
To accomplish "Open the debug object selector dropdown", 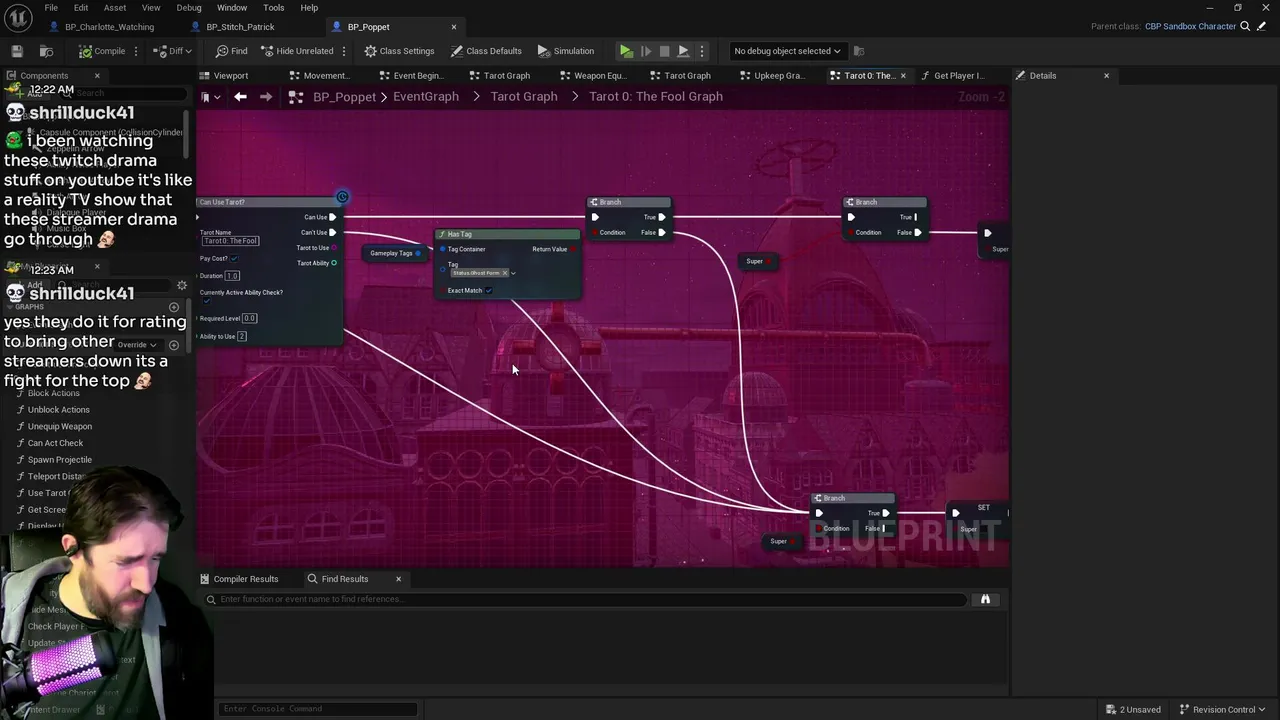I will click(787, 51).
